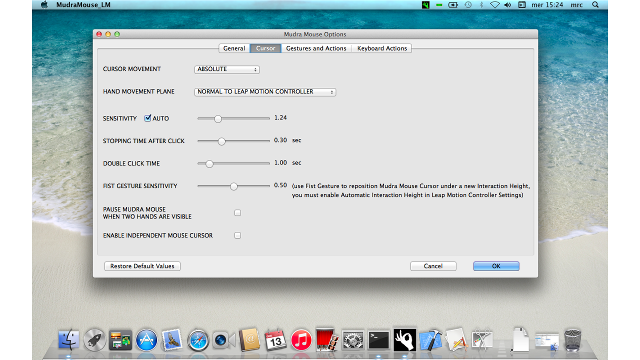Image resolution: width=640 pixels, height=360 pixels.
Task: Click Apple menu logo
Action: coord(44,4)
